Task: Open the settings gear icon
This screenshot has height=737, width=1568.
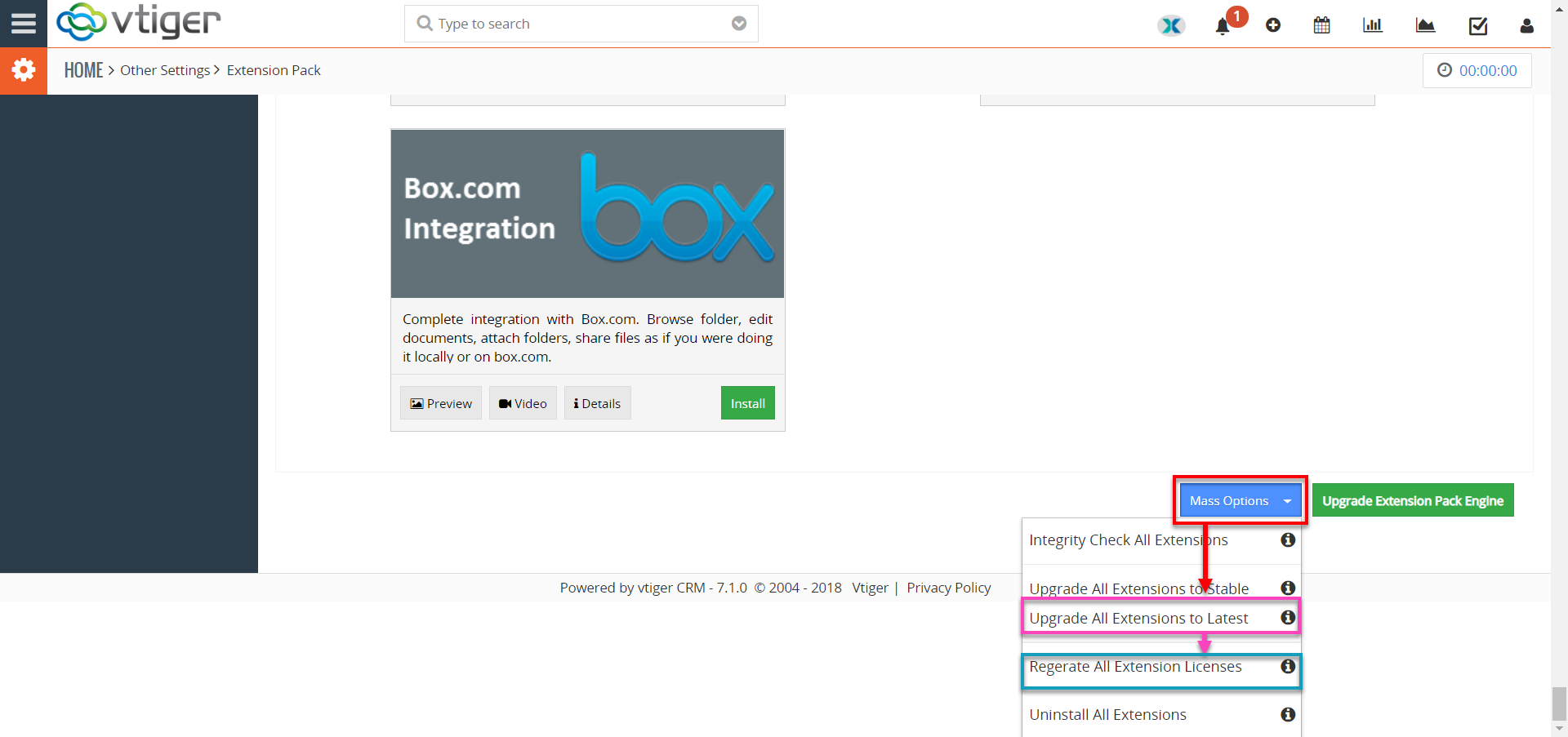Action: pyautogui.click(x=24, y=70)
